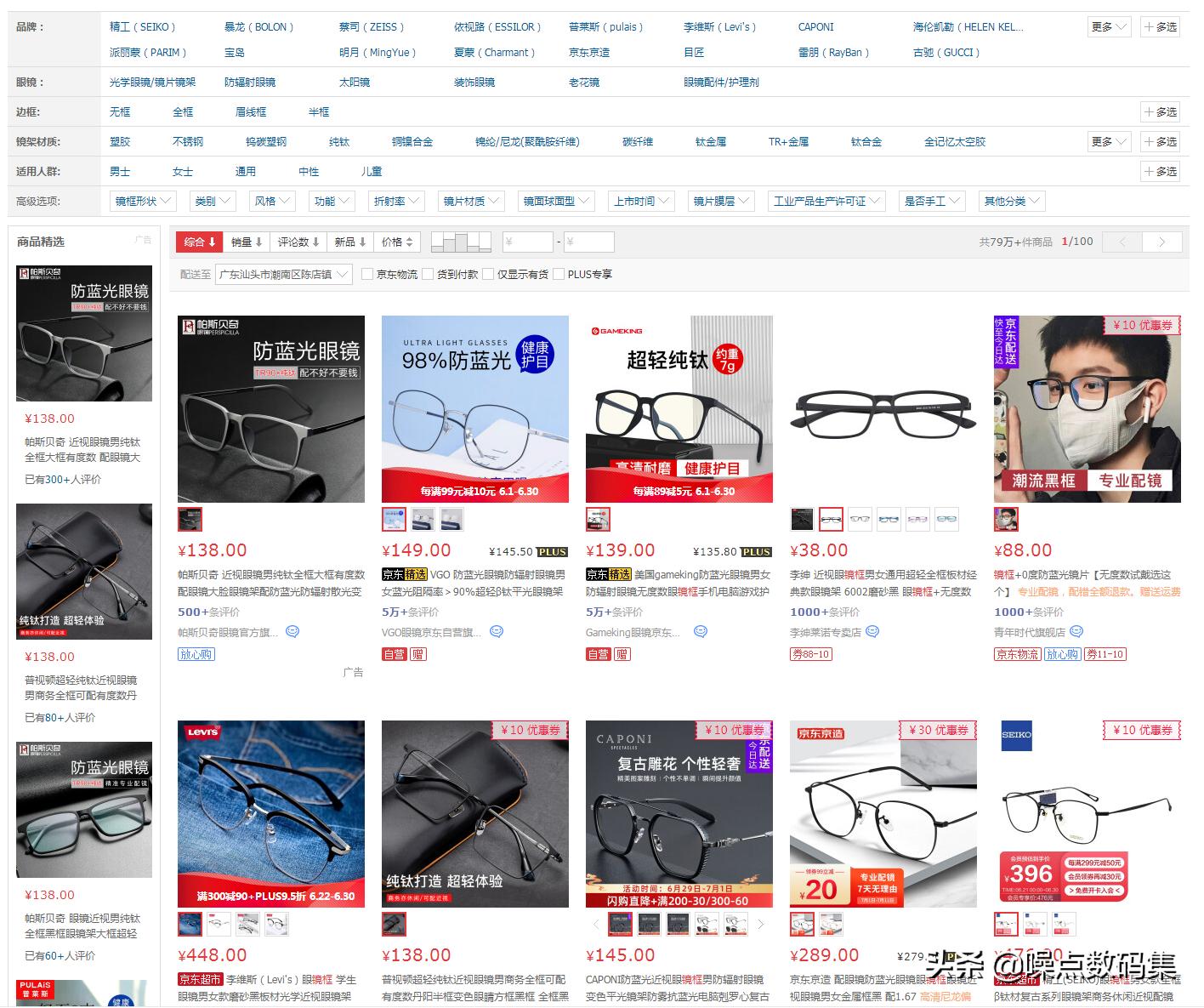Click 券11-10 coupon badge under ¥88 glasses
Image resolution: width=1204 pixels, height=1008 pixels.
point(1105,654)
